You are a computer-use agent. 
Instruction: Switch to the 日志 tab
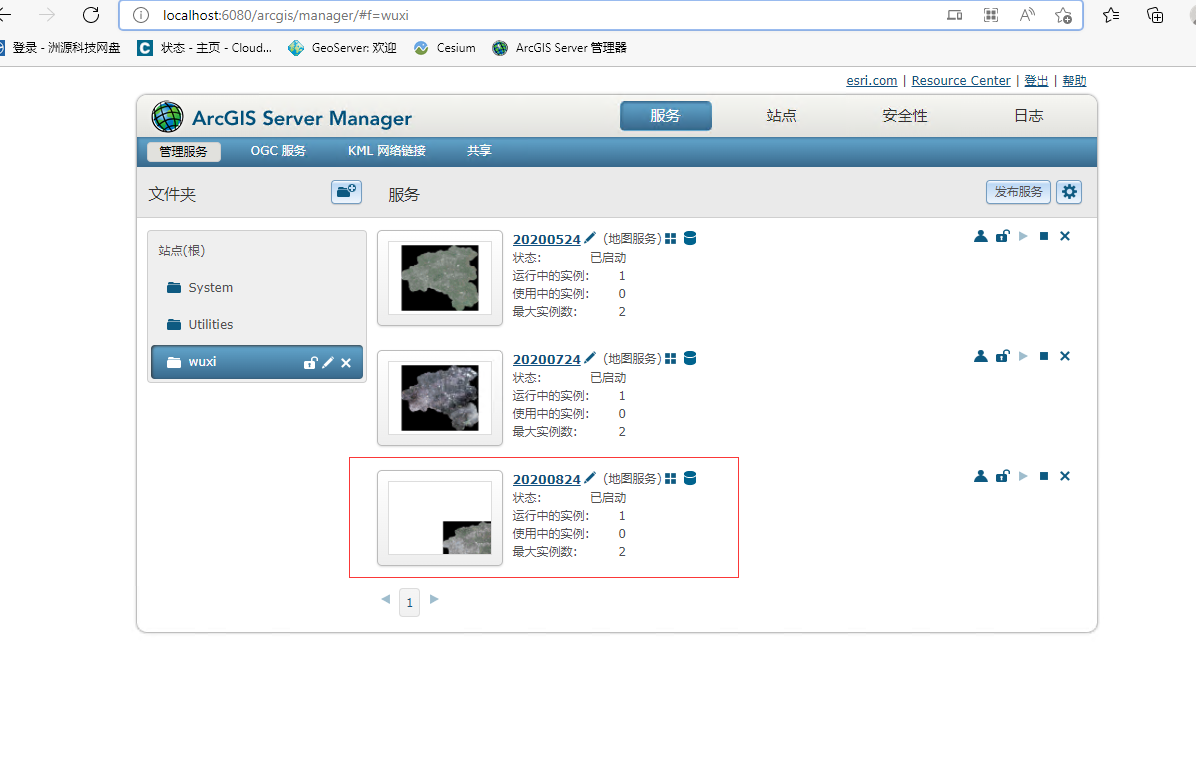tap(1028, 116)
